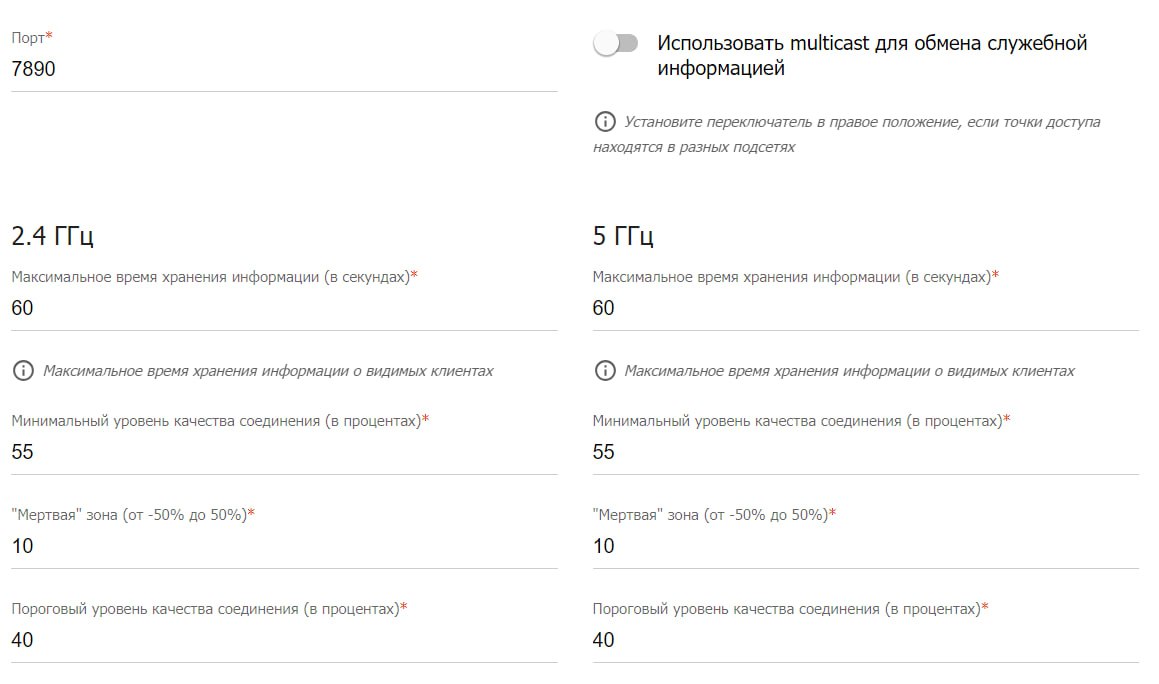Select the 2.4 ГГц minimum connection quality field
Screen dimensions: 1159x684
[284, 452]
